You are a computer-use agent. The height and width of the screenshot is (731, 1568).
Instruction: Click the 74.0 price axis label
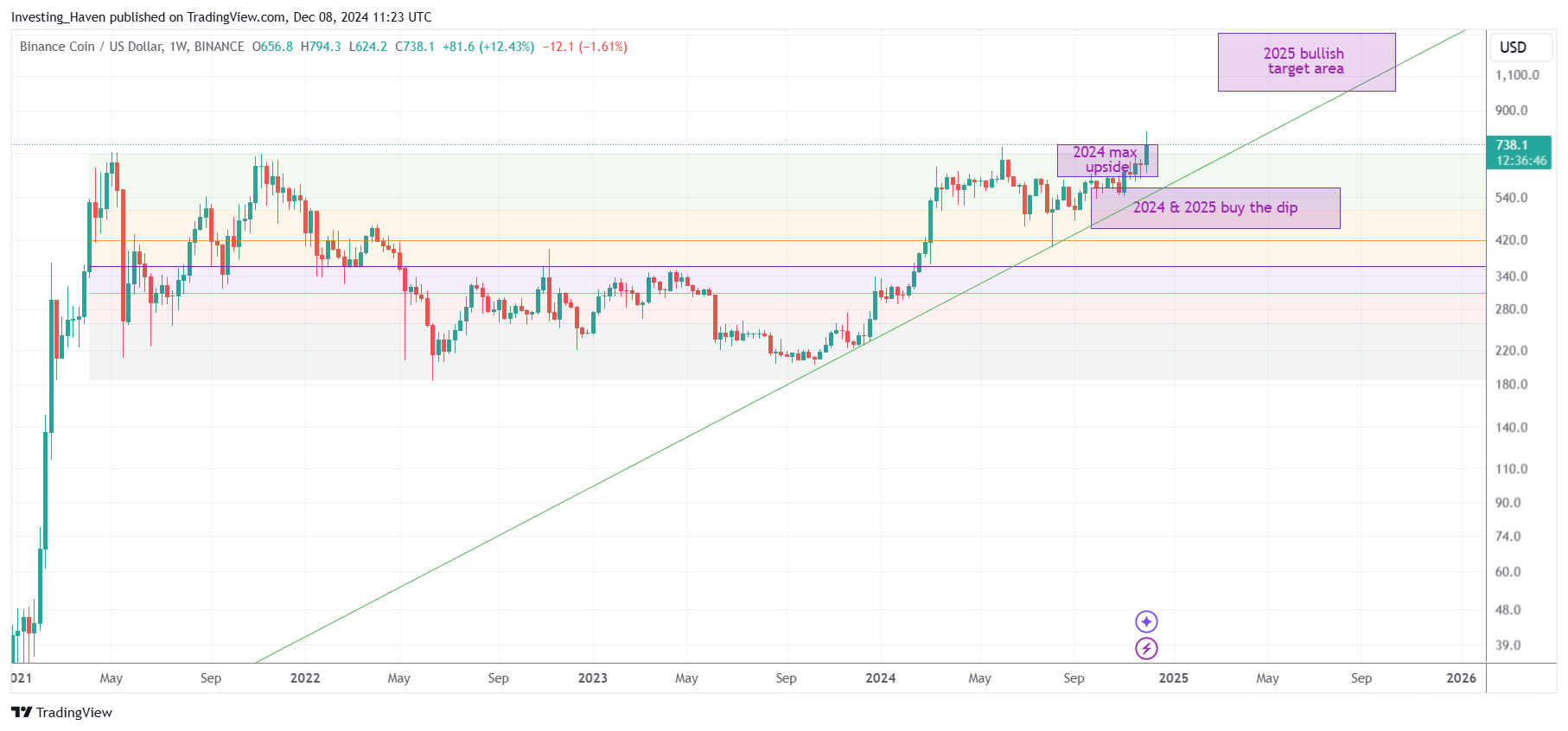click(1507, 537)
